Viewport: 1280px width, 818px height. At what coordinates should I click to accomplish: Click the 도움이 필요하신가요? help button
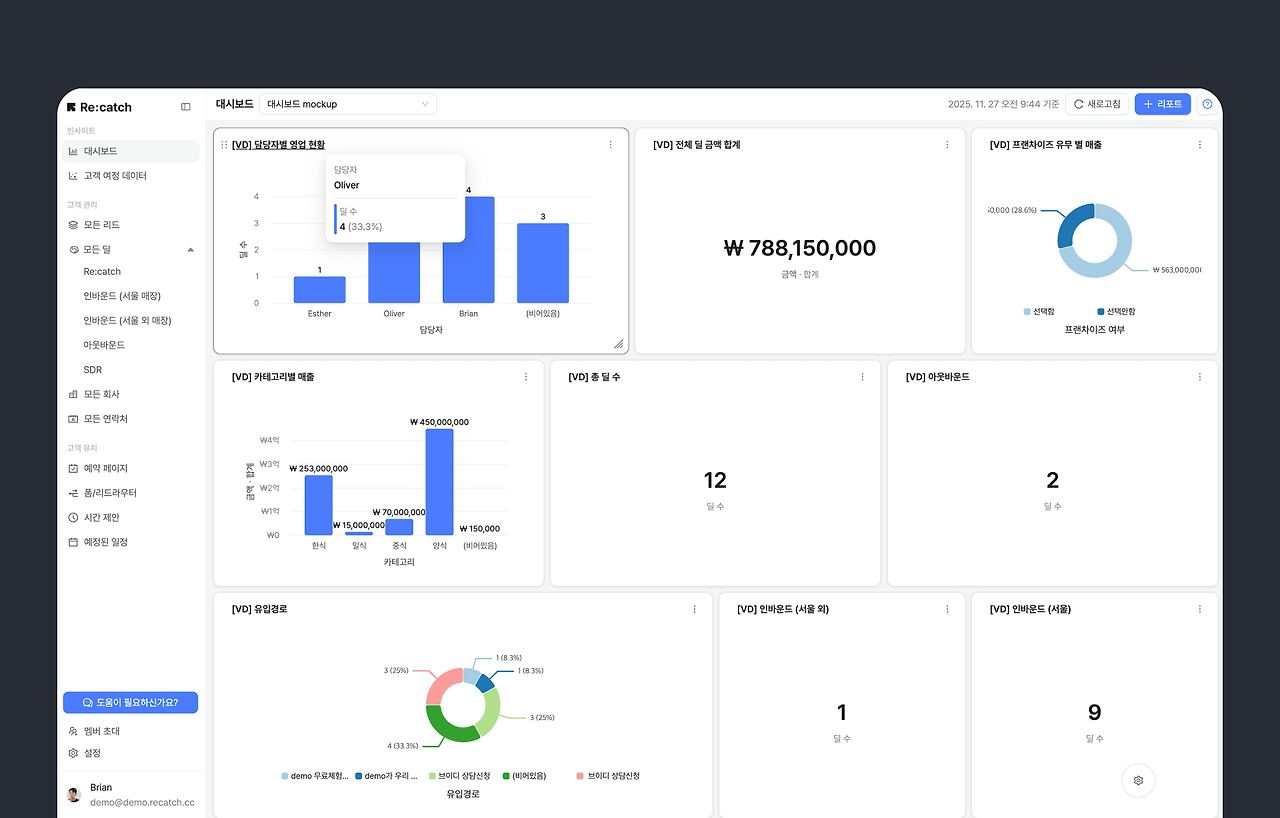pos(130,703)
